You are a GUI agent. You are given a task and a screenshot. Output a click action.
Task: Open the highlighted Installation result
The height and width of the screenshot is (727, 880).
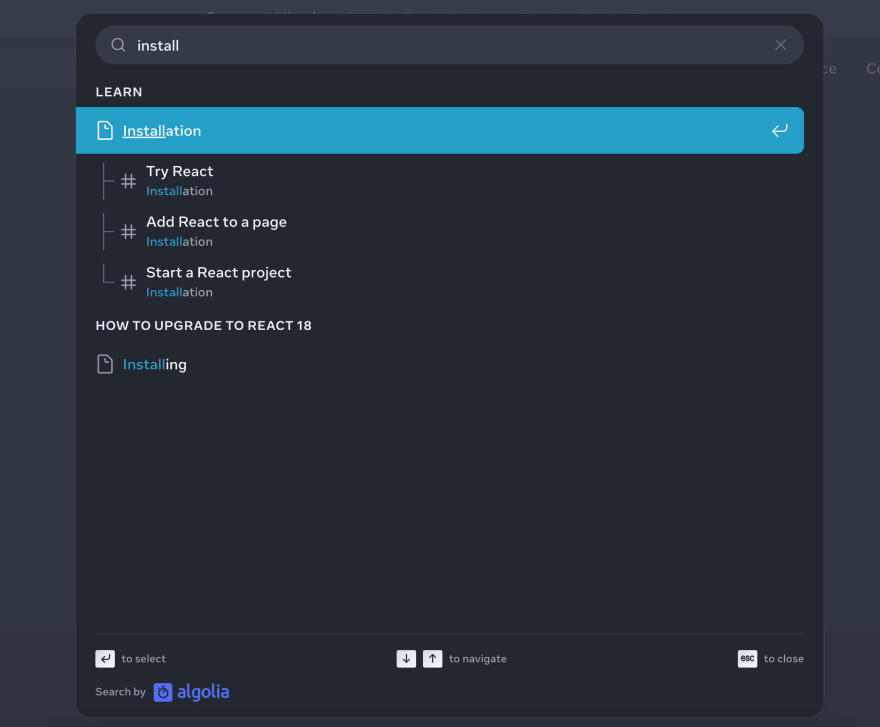coord(439,130)
